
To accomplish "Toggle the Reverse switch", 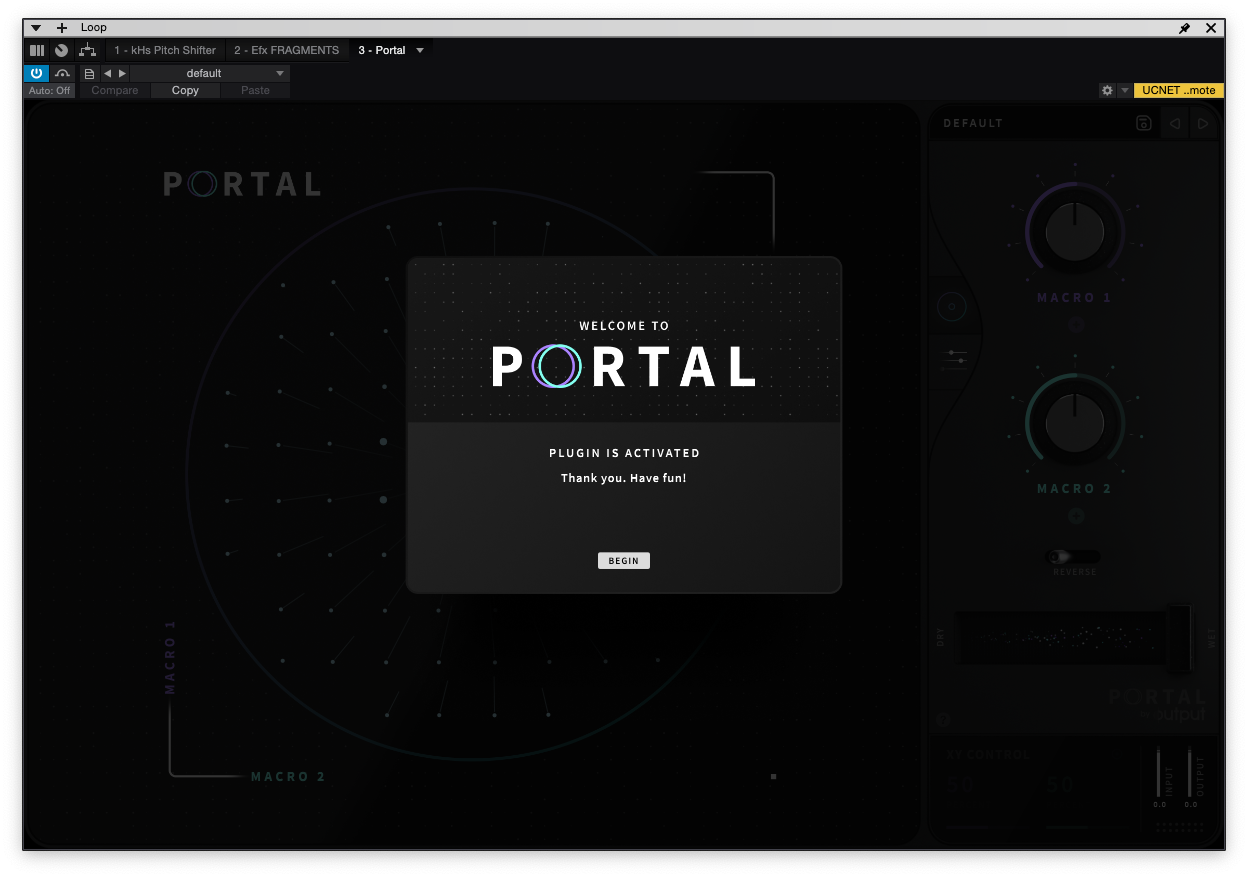I will click(1073, 556).
